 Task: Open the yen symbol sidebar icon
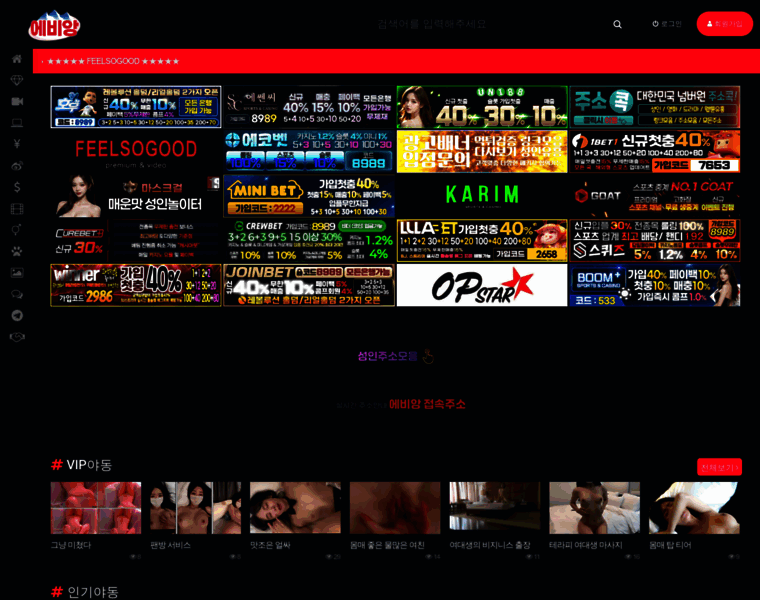[x=17, y=144]
